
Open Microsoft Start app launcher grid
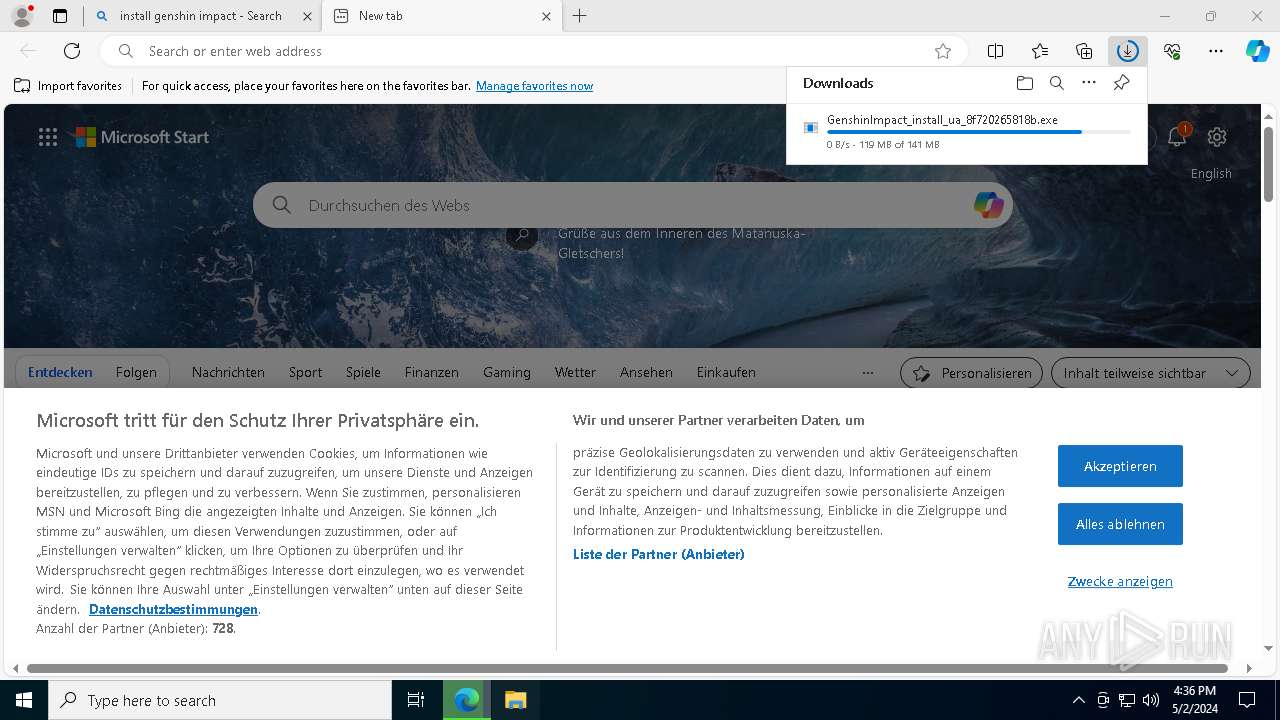(48, 137)
